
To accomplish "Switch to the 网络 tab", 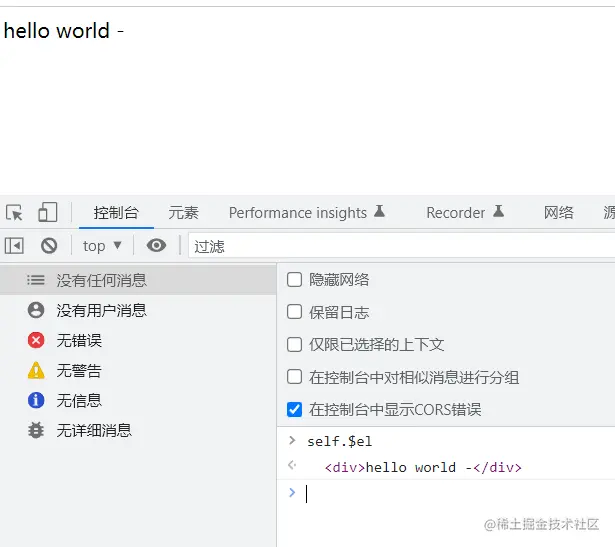I will [559, 213].
